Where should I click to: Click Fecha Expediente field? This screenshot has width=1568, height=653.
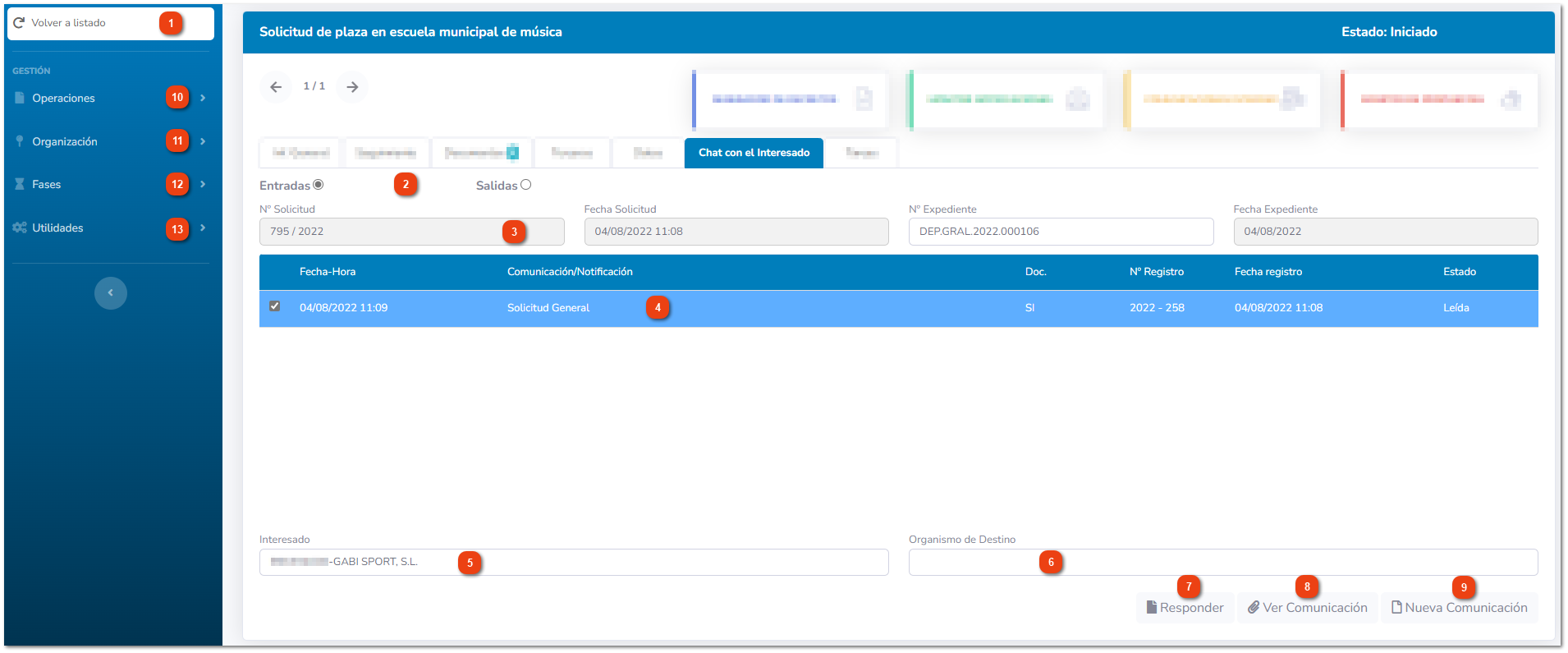1386,232
